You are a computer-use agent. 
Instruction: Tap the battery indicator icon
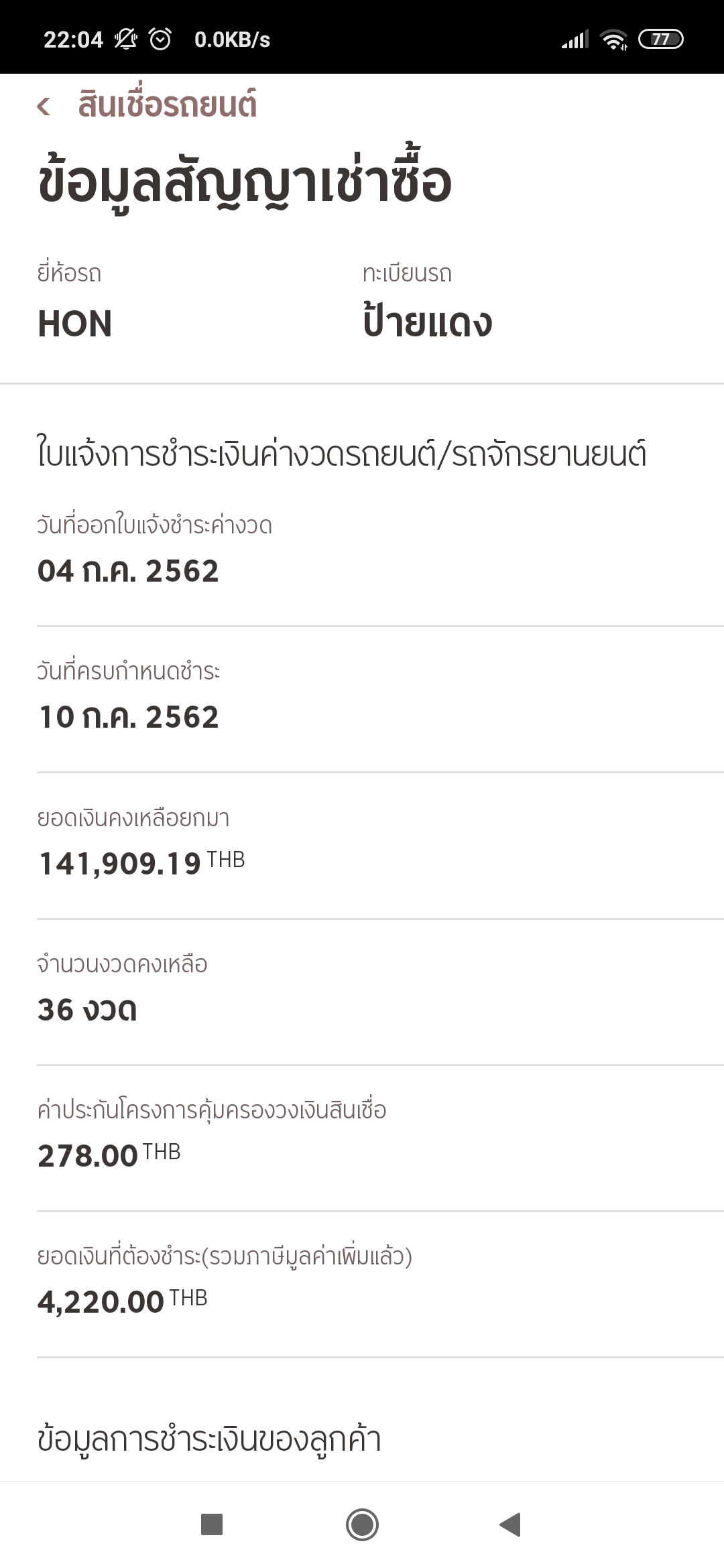660,40
